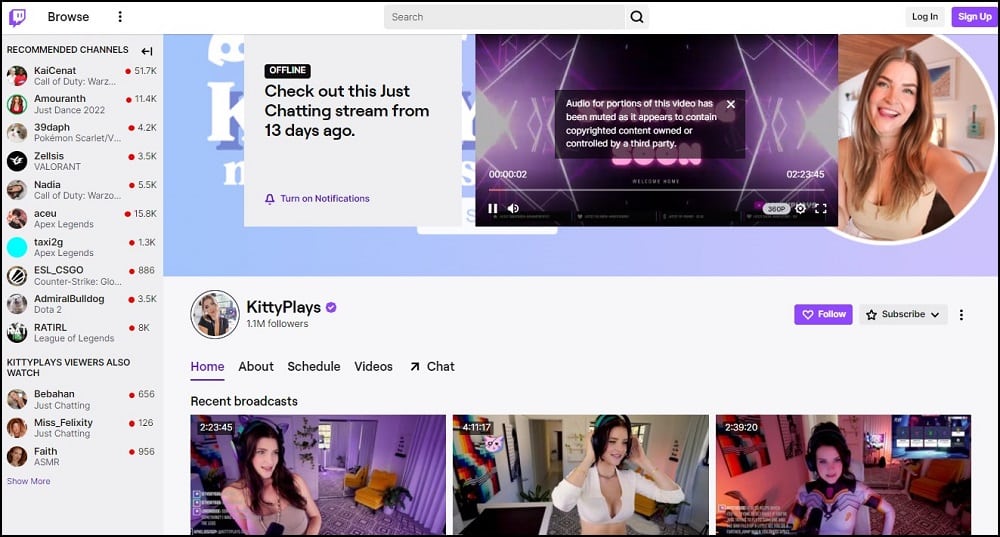Pause the video player

point(492,209)
